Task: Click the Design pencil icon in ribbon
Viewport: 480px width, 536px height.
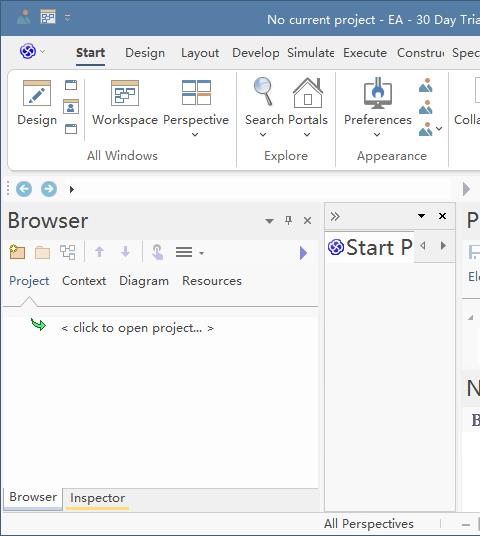Action: click(x=37, y=93)
